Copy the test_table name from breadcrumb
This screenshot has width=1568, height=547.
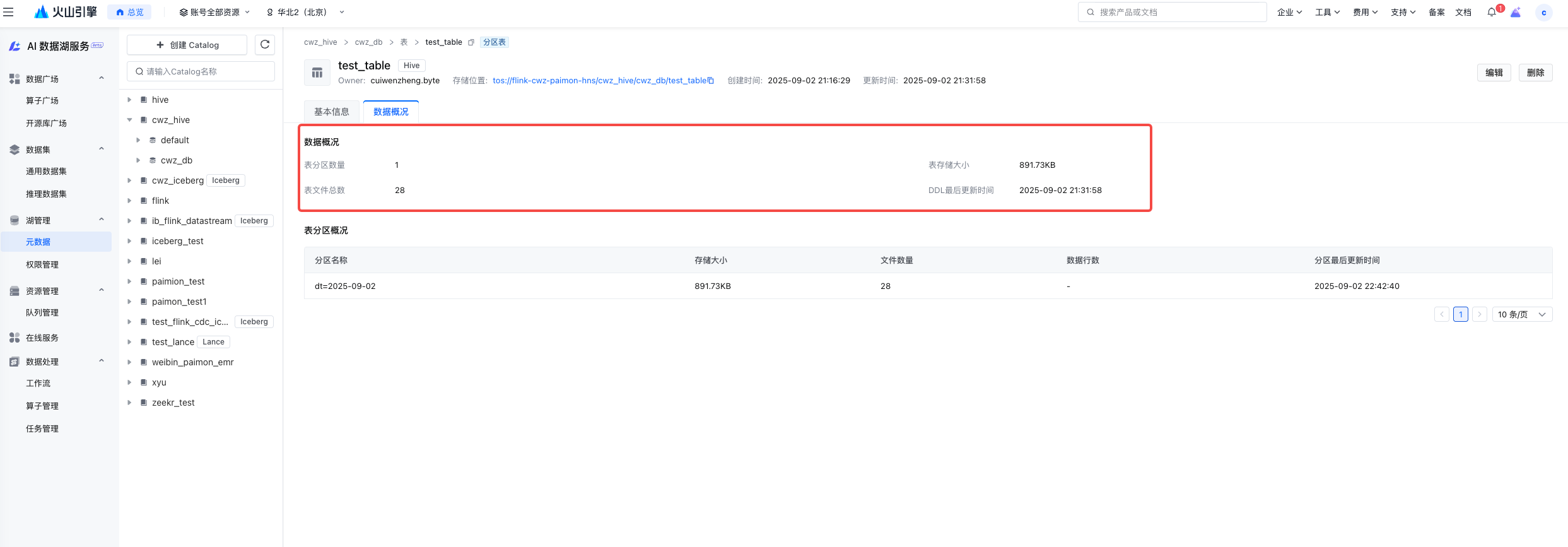tap(471, 42)
